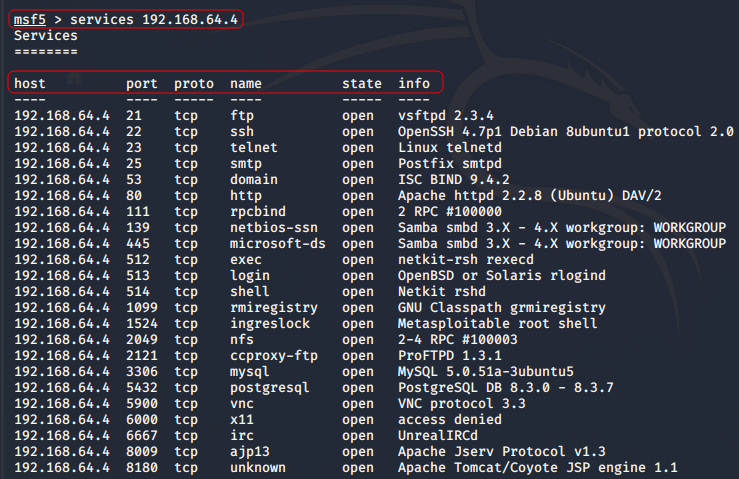The image size is (739, 479).
Task: Click the 'ajp13' service name
Action: tap(250, 452)
